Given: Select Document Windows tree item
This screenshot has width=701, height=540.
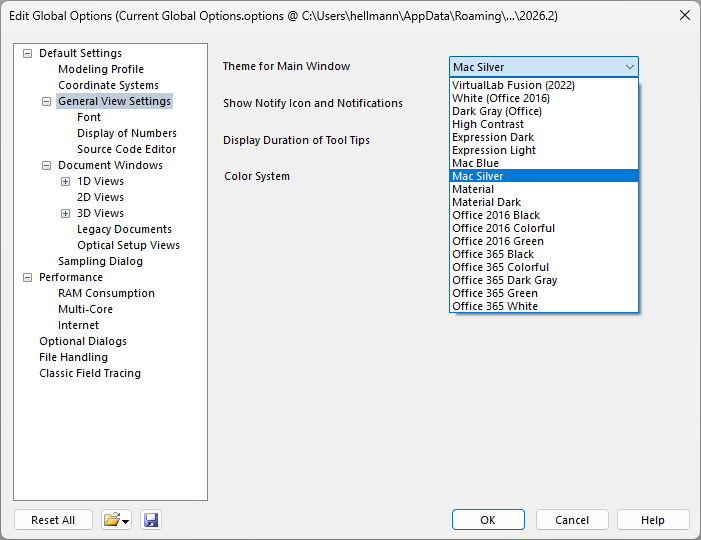Looking at the screenshot, I should tap(110, 165).
